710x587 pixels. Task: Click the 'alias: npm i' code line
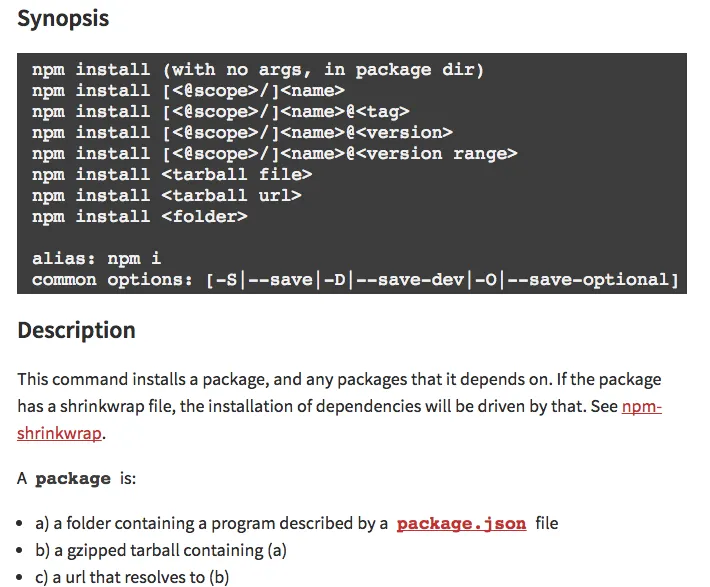click(x=96, y=259)
